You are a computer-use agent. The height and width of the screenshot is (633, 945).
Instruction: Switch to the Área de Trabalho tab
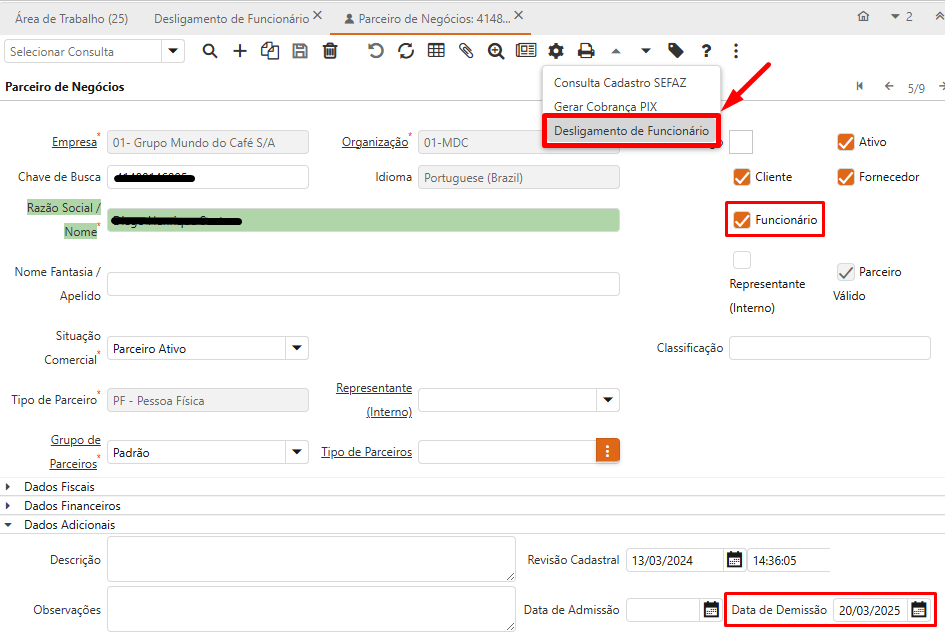pos(71,18)
